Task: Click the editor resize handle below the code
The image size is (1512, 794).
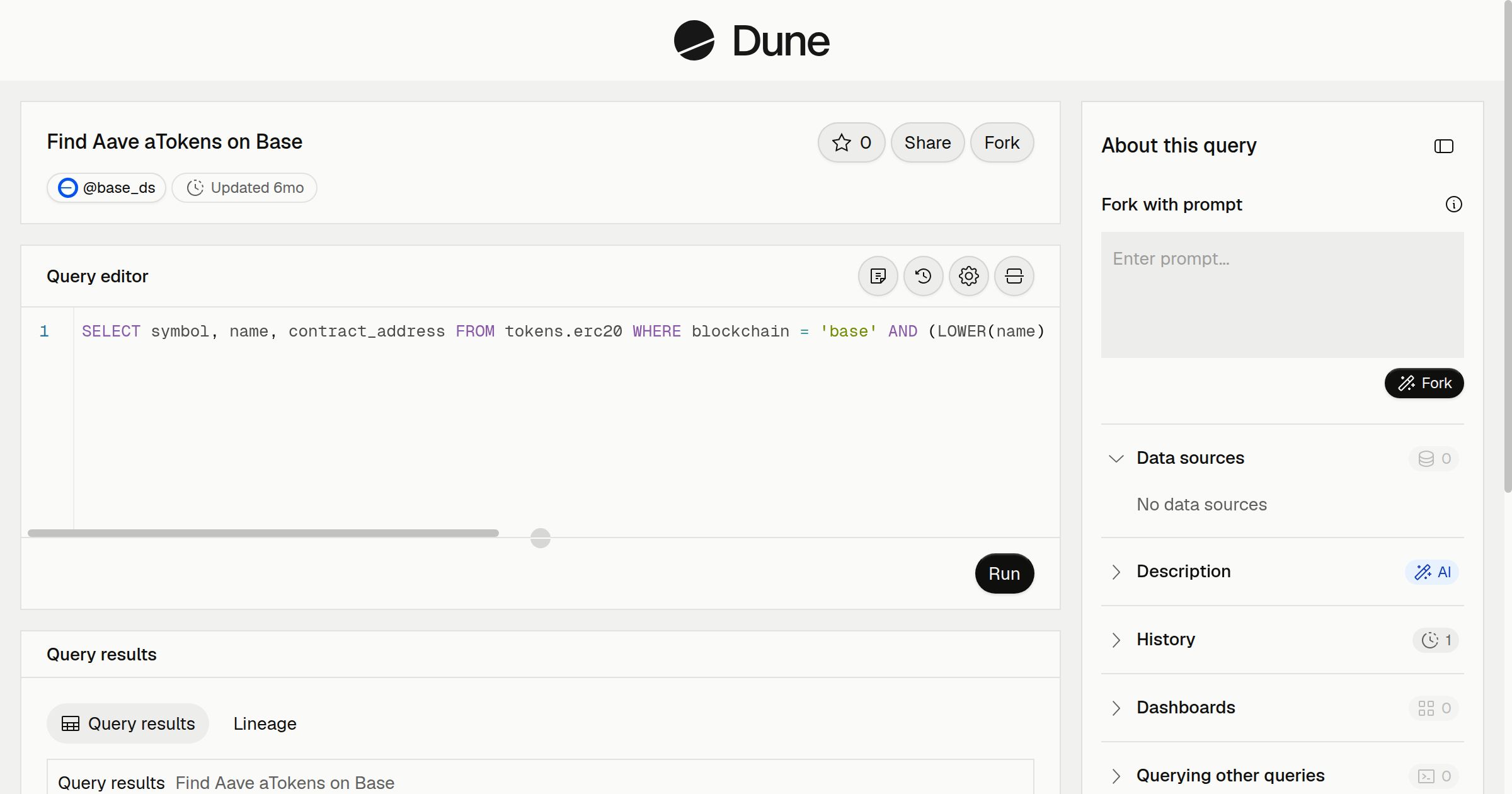Action: click(541, 538)
